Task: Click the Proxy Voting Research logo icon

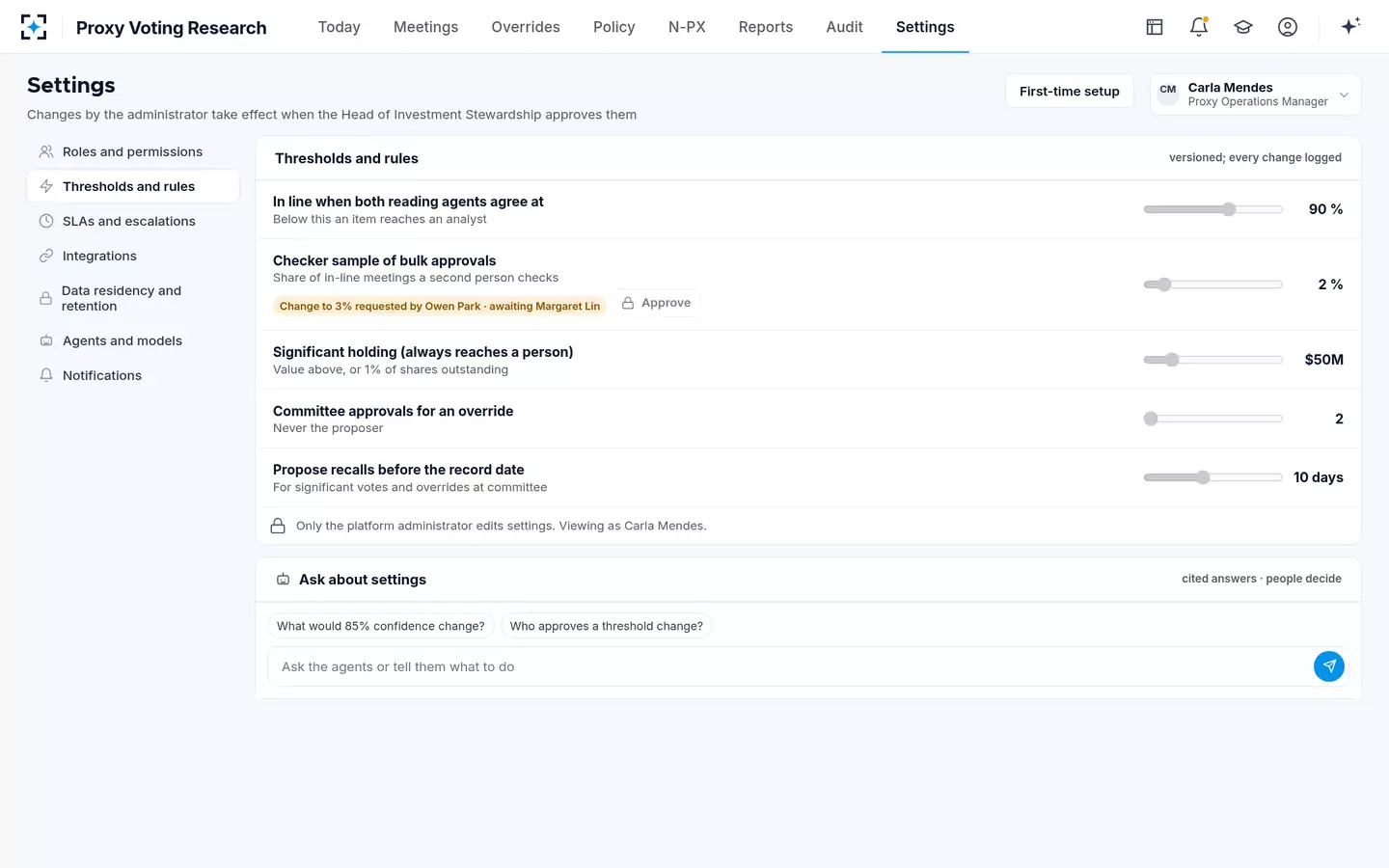Action: pyautogui.click(x=34, y=27)
